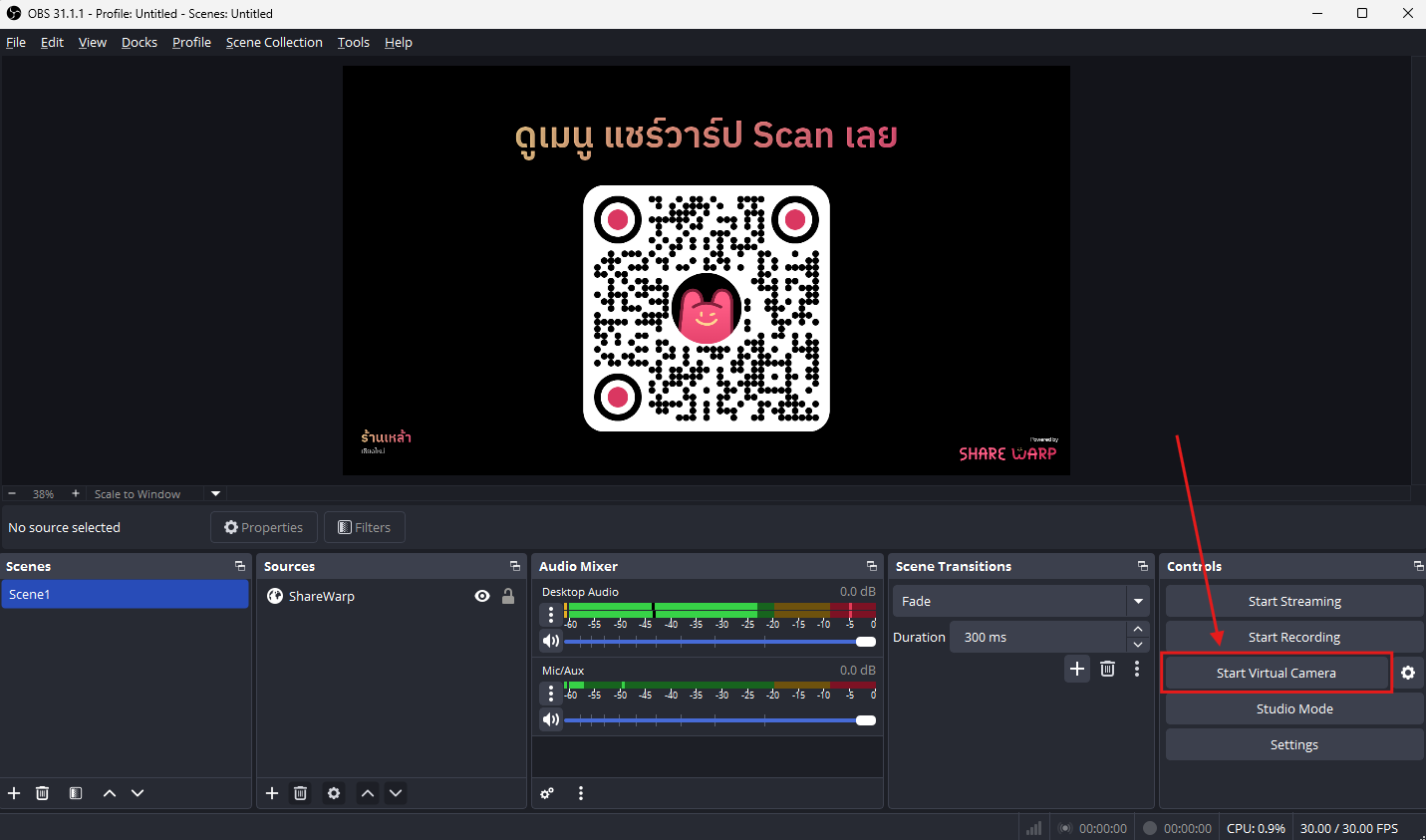Begin streaming with Start Streaming
This screenshot has width=1426, height=840.
tap(1292, 601)
